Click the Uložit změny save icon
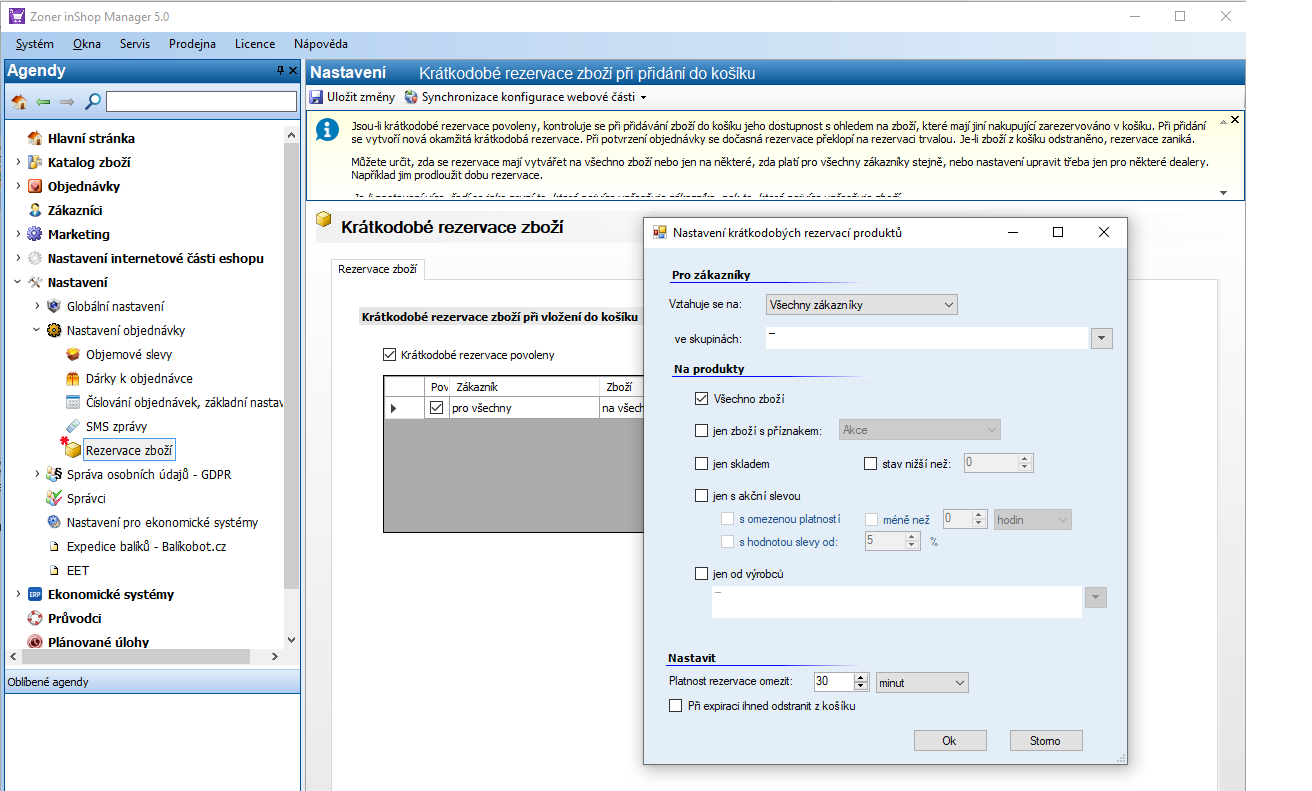 click(317, 97)
